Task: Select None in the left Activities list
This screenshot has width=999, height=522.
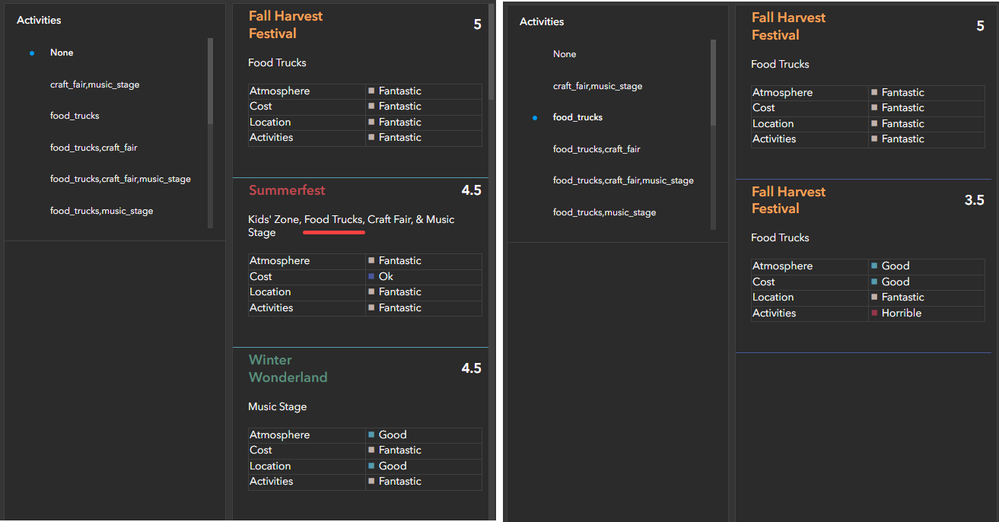Action: (61, 53)
